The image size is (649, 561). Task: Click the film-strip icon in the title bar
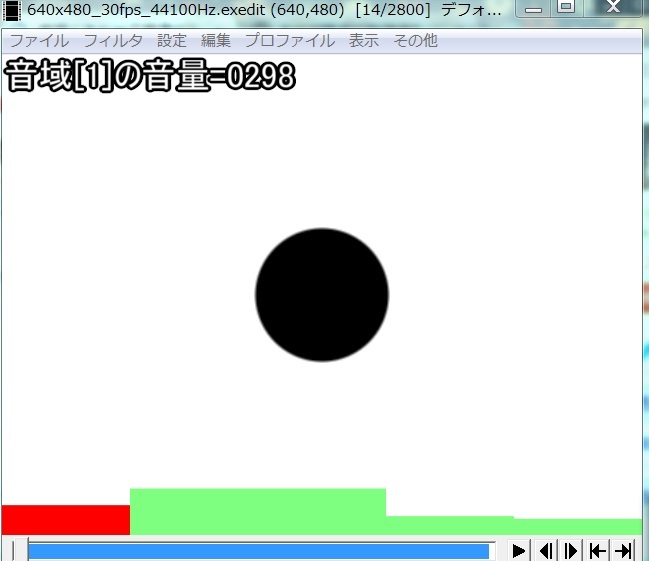[12, 8]
